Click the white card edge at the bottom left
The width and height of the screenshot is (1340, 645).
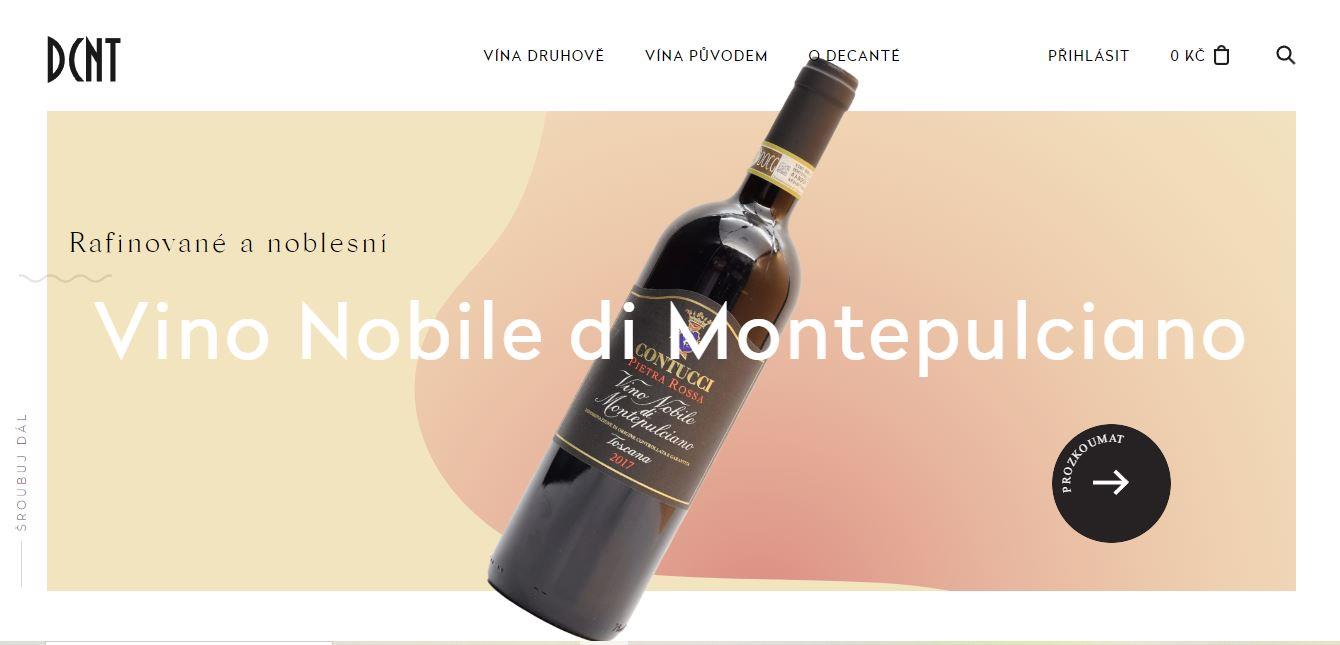coord(189,643)
